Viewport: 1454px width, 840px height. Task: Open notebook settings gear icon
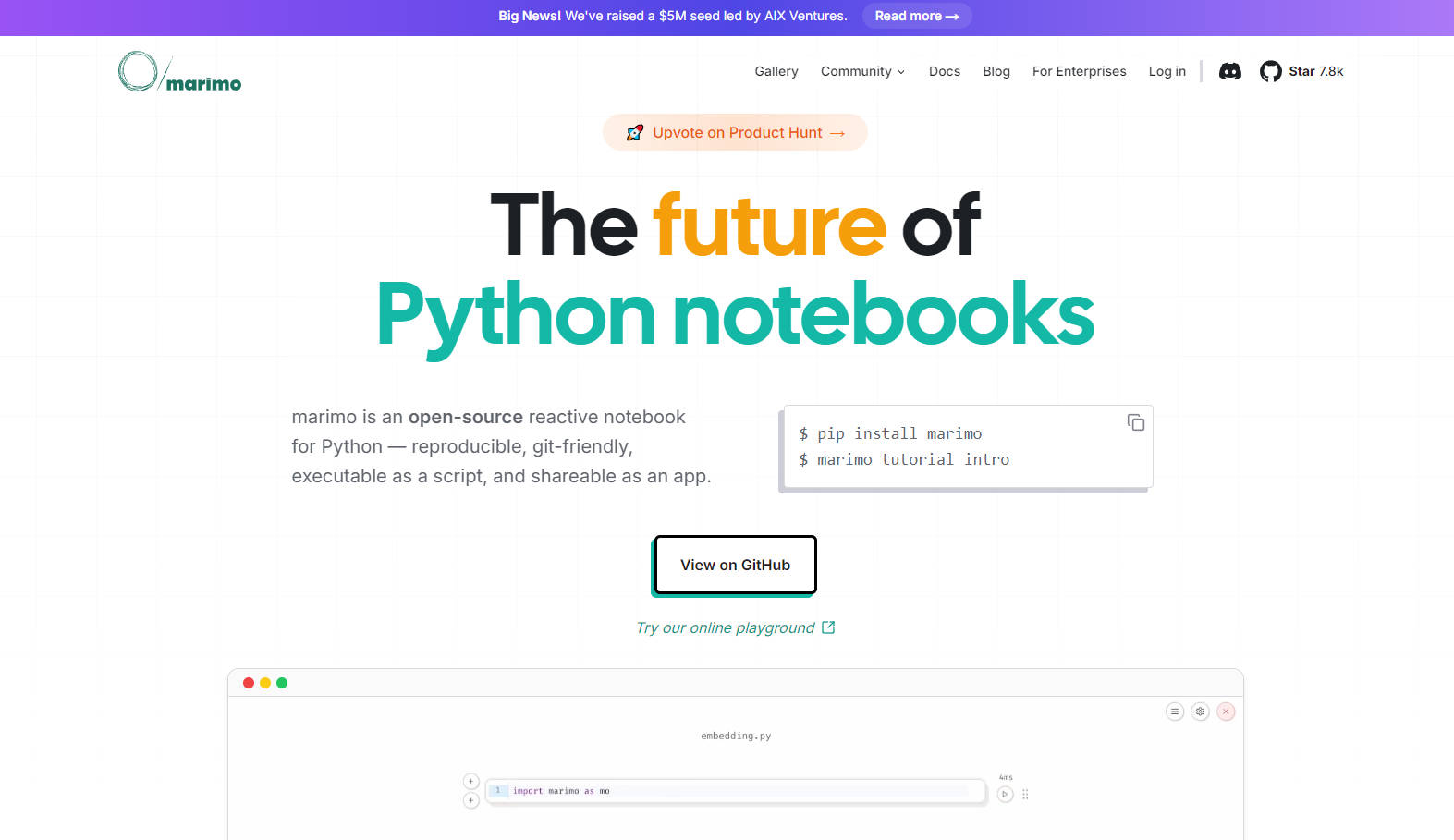coord(1201,712)
